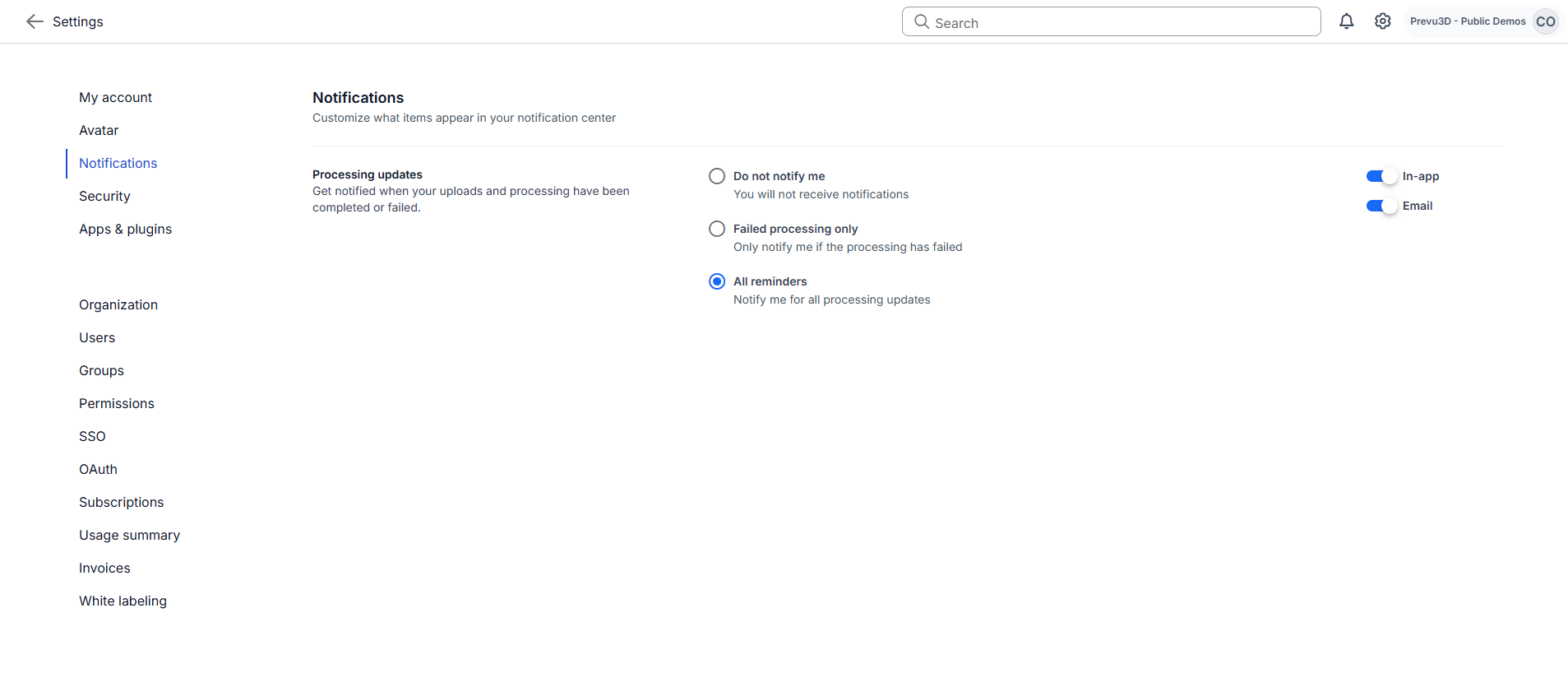Viewport: 1568px width, 687px height.
Task: Click the back arrow next to Settings
Action: pos(35,21)
